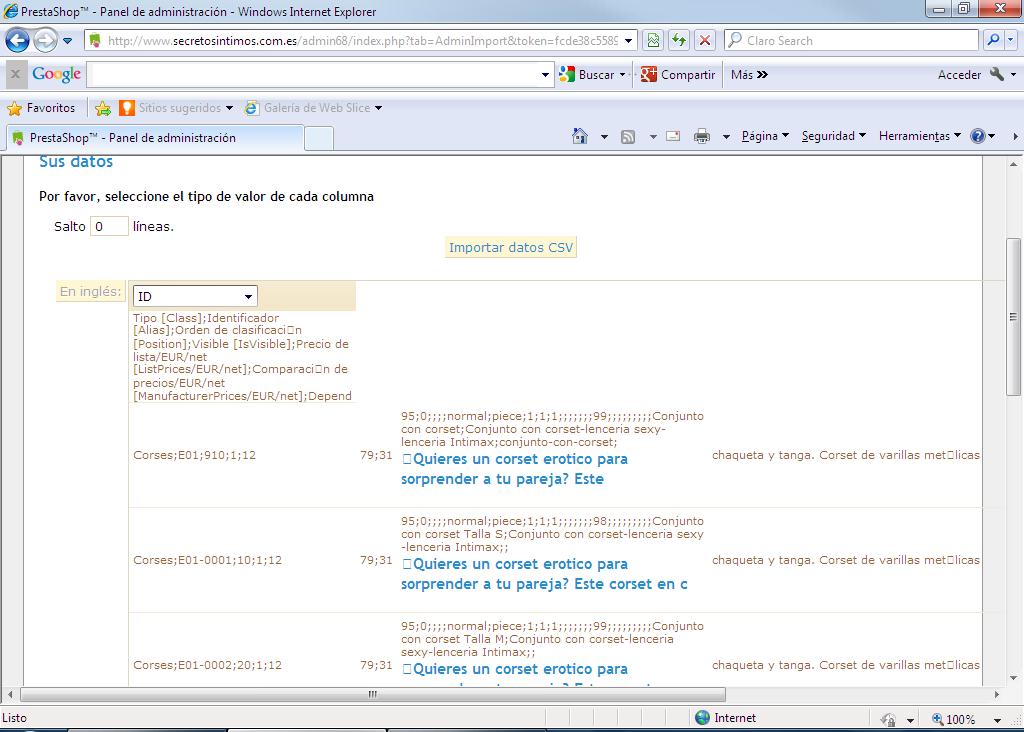Open the Home icon dropdown arrow
The height and width of the screenshot is (732, 1024).
coord(604,136)
